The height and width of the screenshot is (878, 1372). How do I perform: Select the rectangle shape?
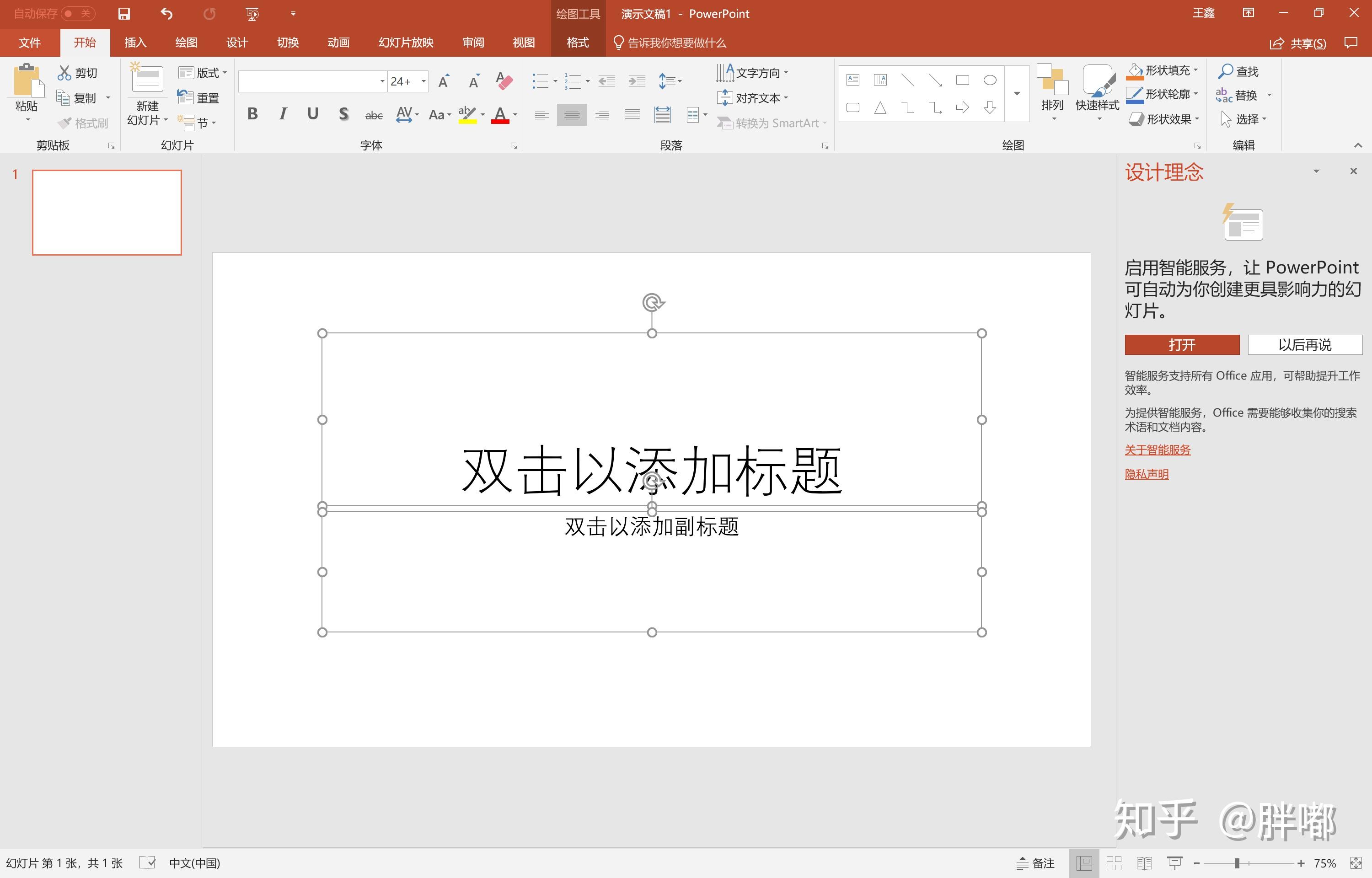pyautogui.click(x=963, y=80)
